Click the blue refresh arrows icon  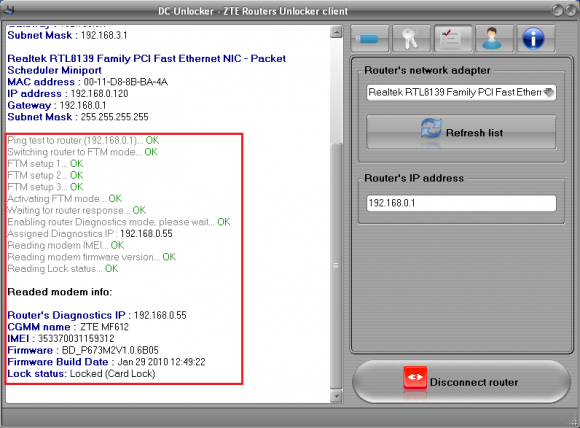point(431,128)
